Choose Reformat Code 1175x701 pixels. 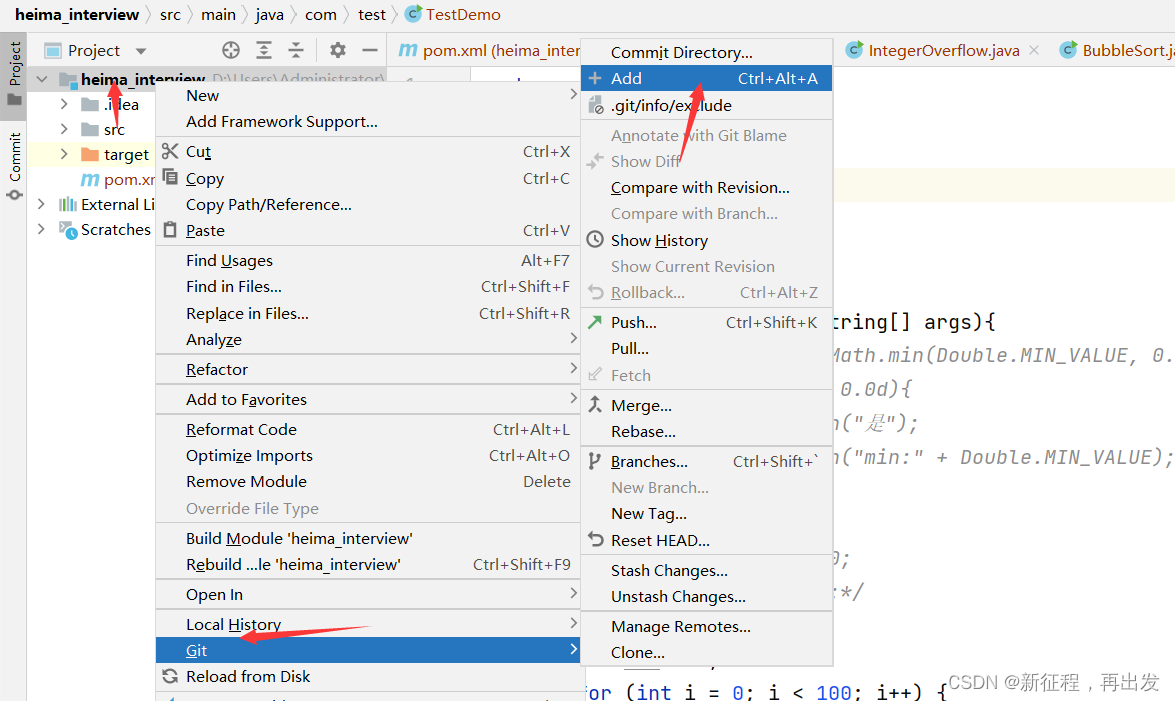click(368, 430)
